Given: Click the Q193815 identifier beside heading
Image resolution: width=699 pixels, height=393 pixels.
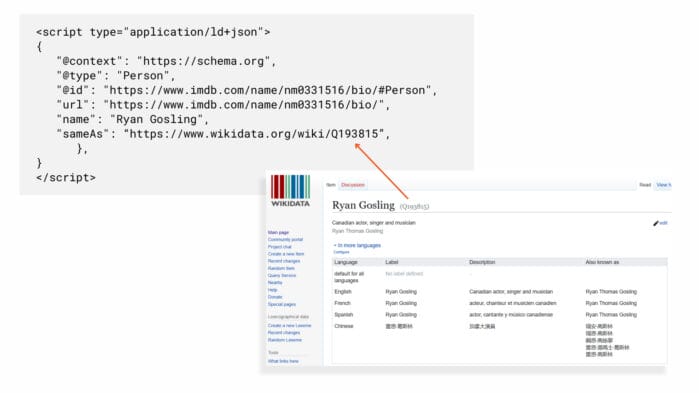Looking at the screenshot, I should click(x=414, y=206).
